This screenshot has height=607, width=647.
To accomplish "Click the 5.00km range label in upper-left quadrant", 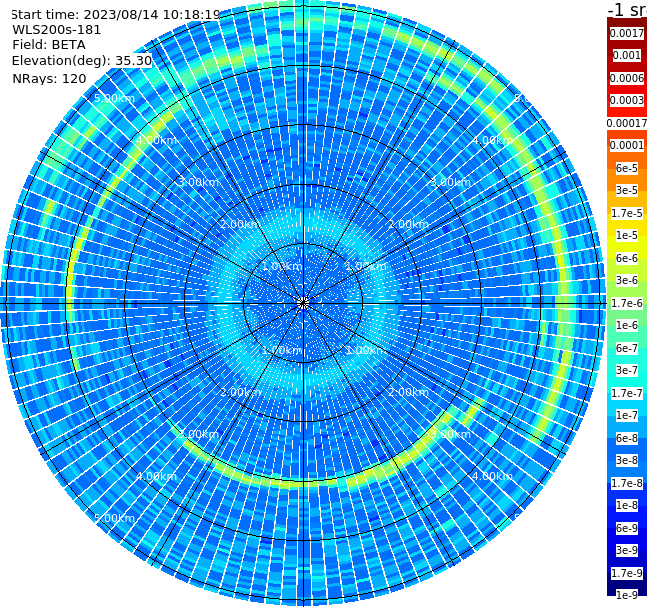I will click(x=114, y=98).
